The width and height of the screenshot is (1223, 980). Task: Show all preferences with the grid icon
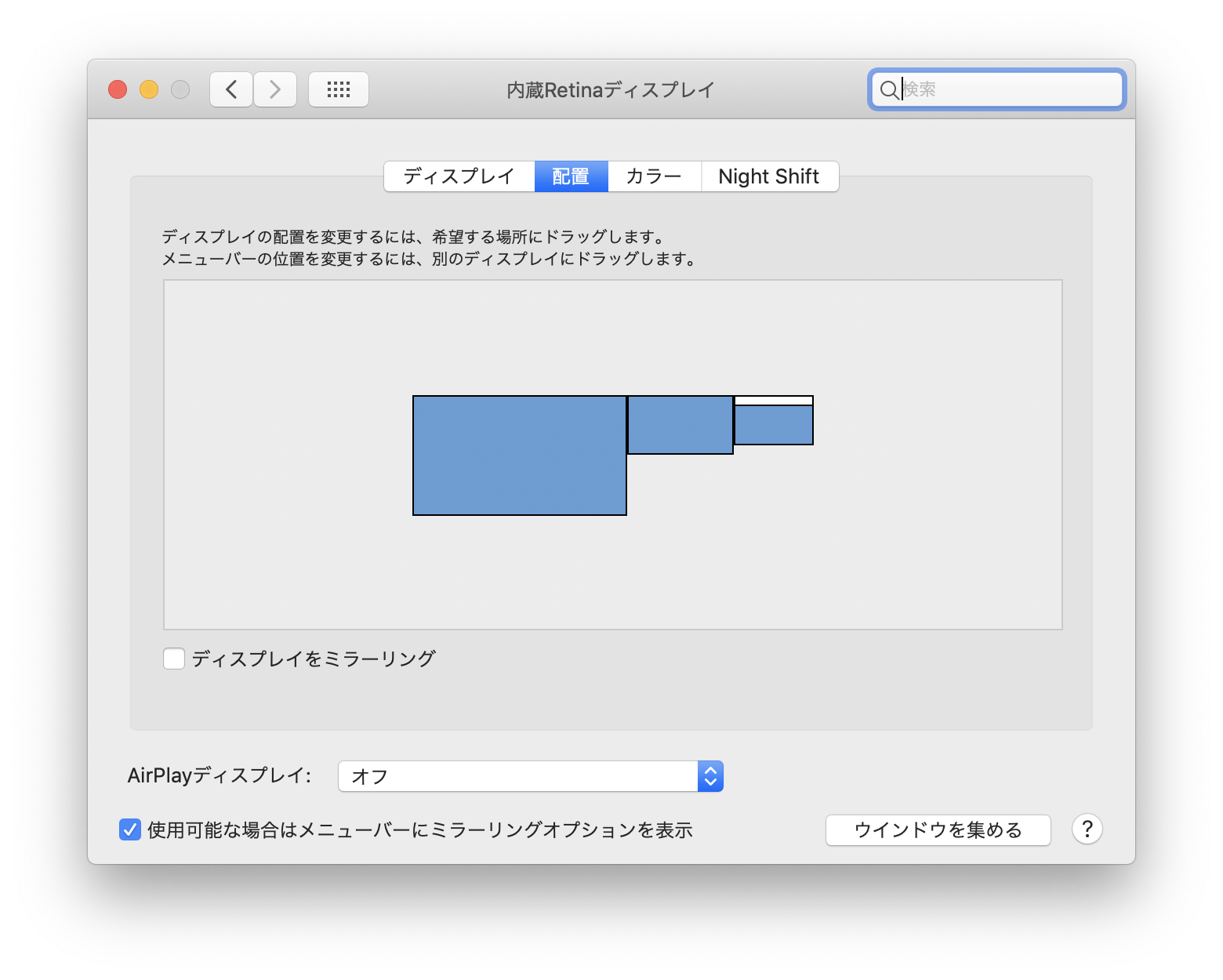(339, 89)
